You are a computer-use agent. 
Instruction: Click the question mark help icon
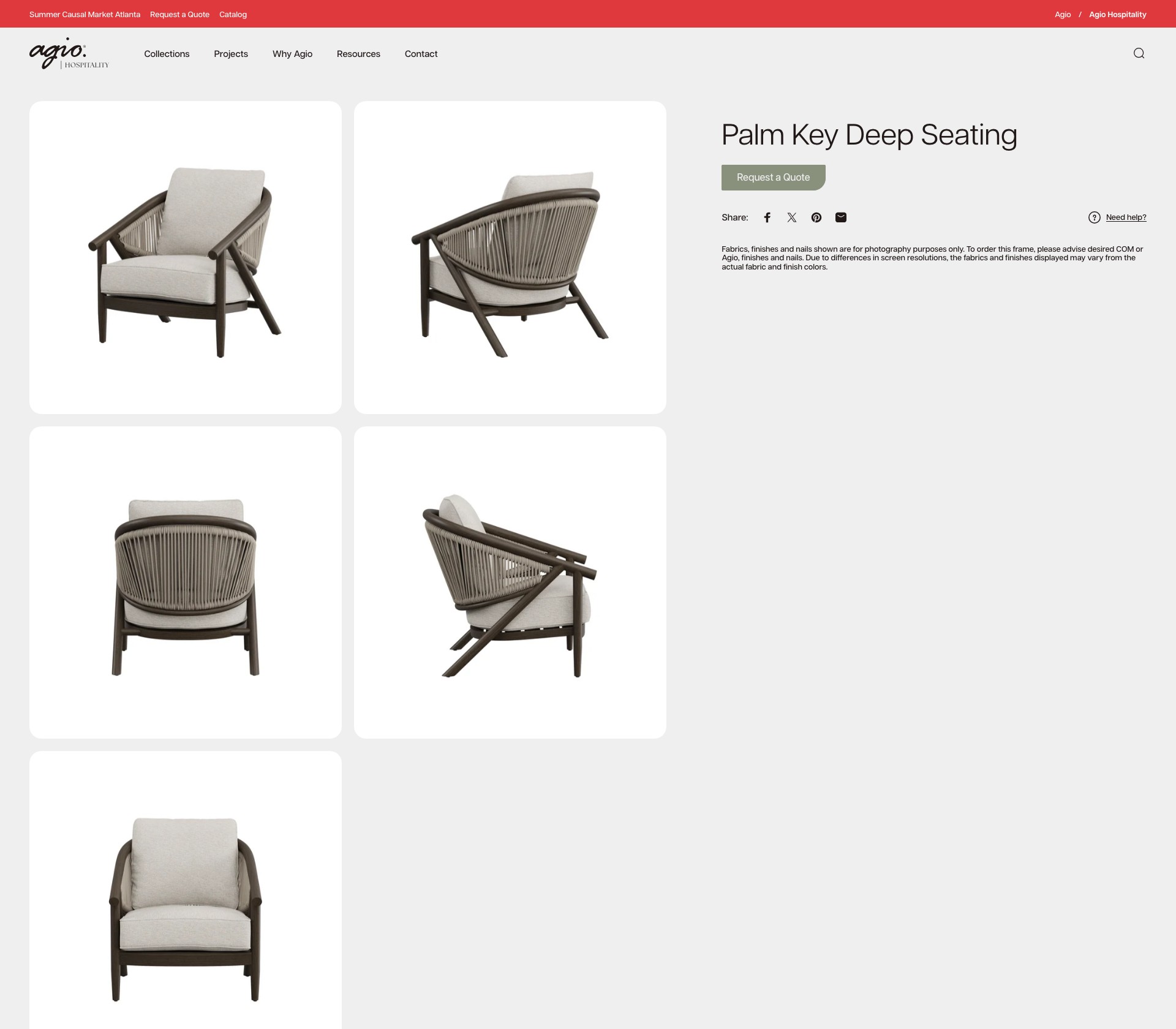(1095, 217)
